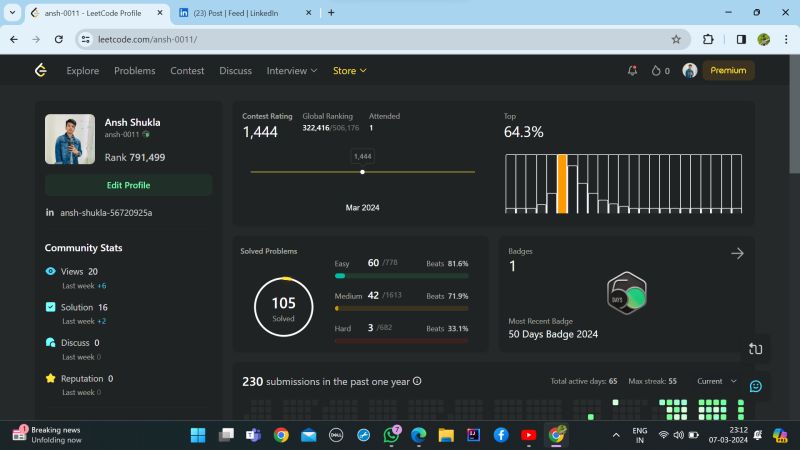Open the ansh-shukla LinkedIn profile link
This screenshot has height=450, width=800.
pyautogui.click(x=105, y=213)
